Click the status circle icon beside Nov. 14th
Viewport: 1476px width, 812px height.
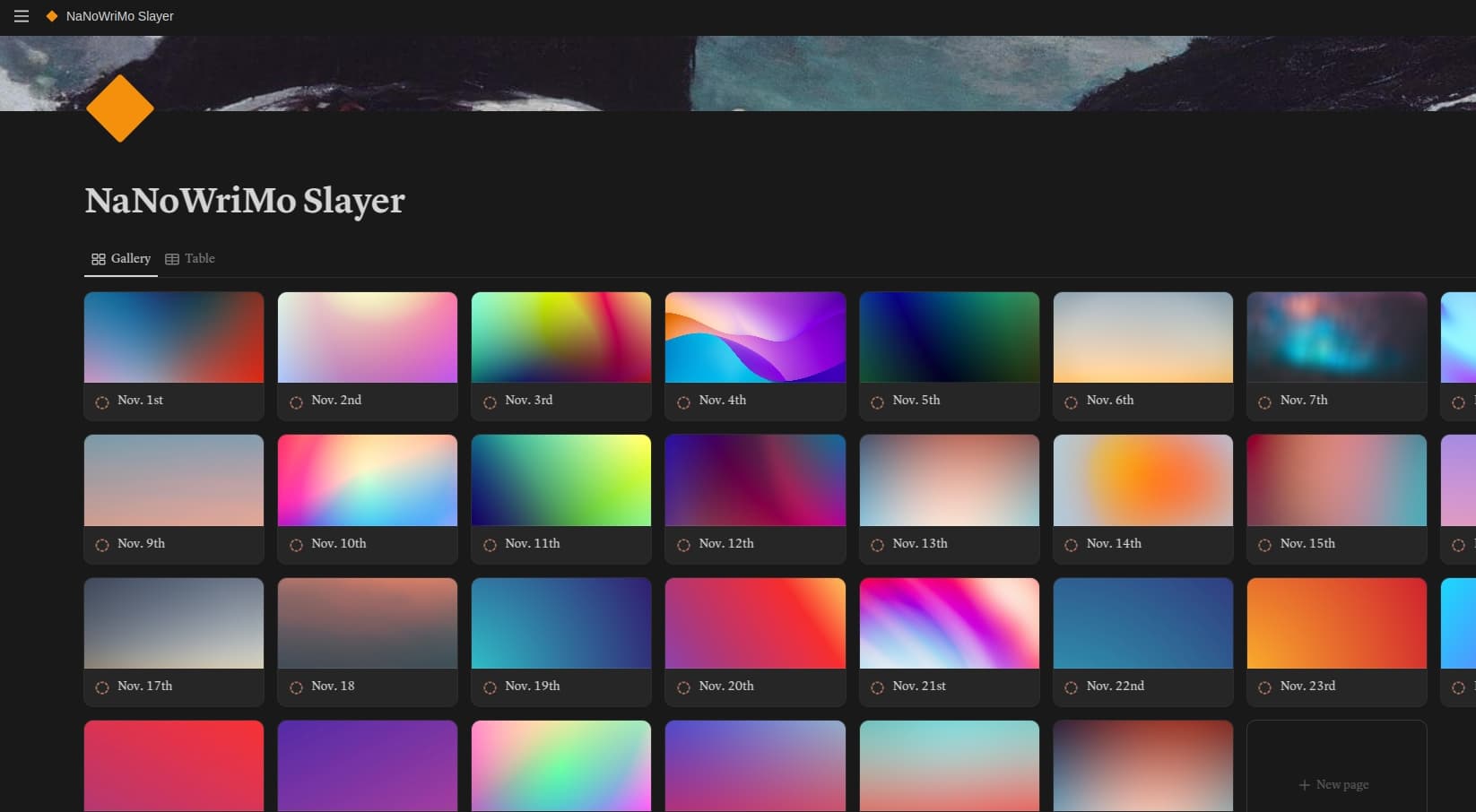pyautogui.click(x=1071, y=545)
